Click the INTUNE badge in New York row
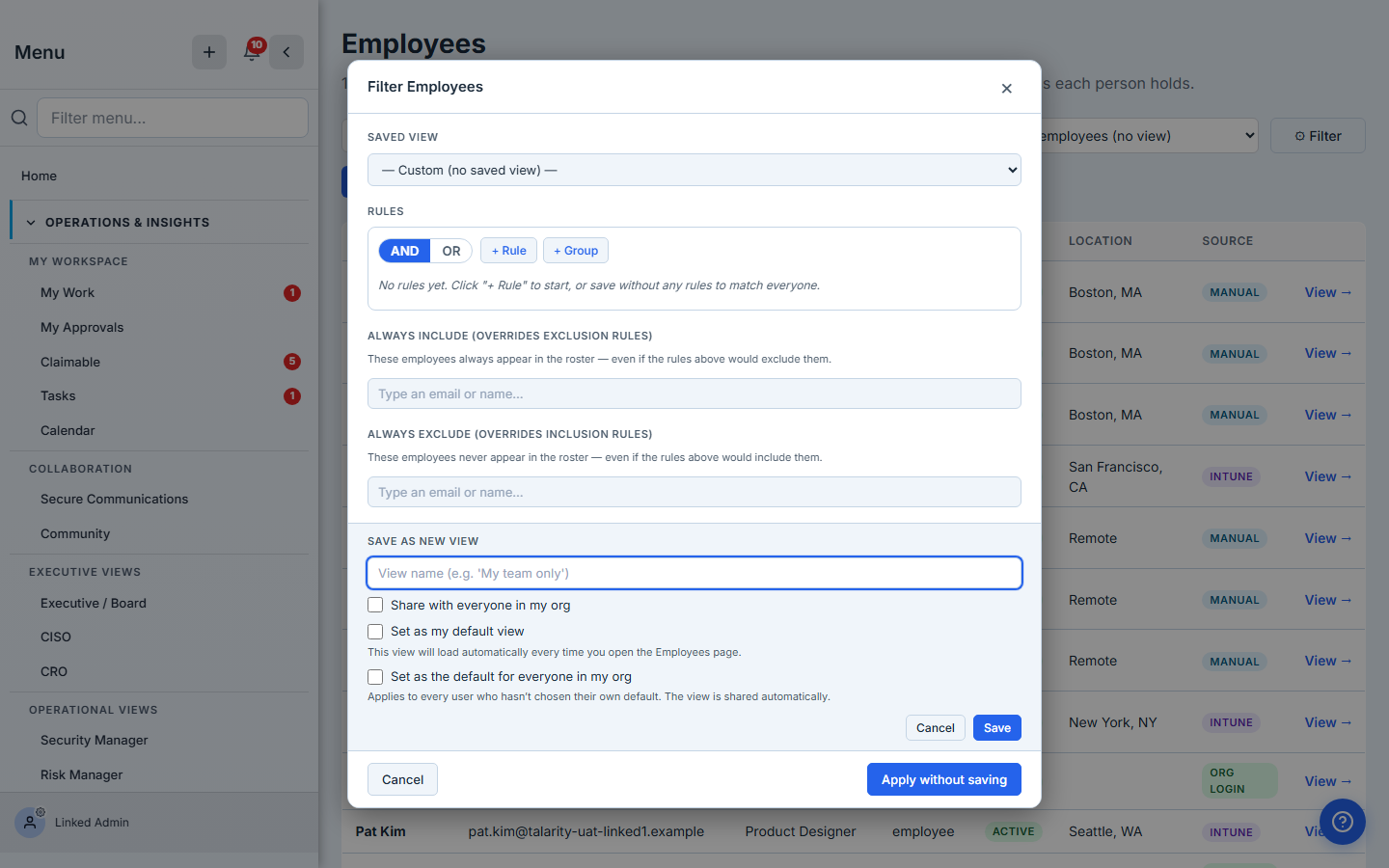This screenshot has height=868, width=1389. click(x=1231, y=722)
